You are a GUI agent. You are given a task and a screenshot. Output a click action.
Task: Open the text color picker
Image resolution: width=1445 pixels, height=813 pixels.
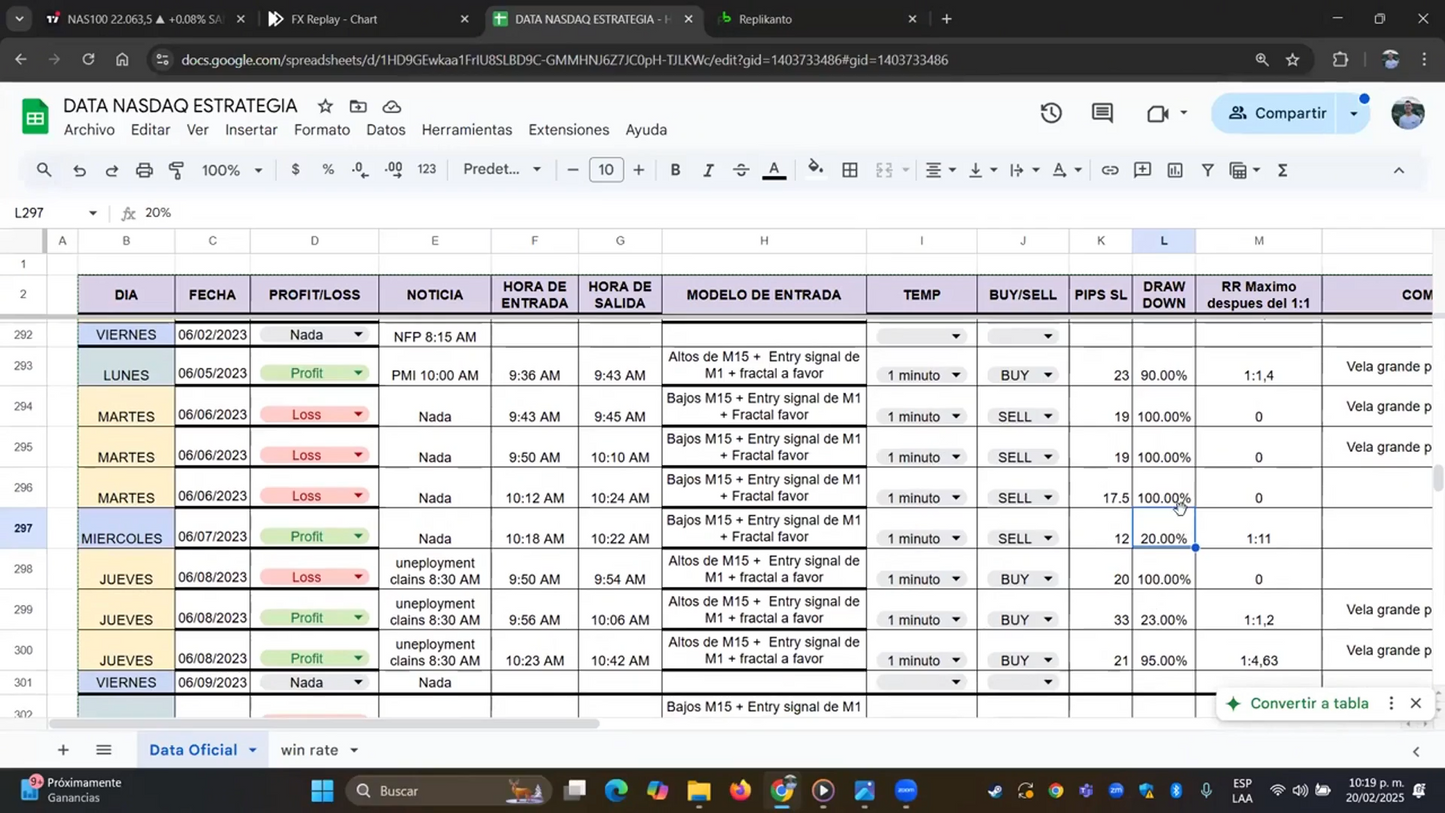(x=775, y=170)
